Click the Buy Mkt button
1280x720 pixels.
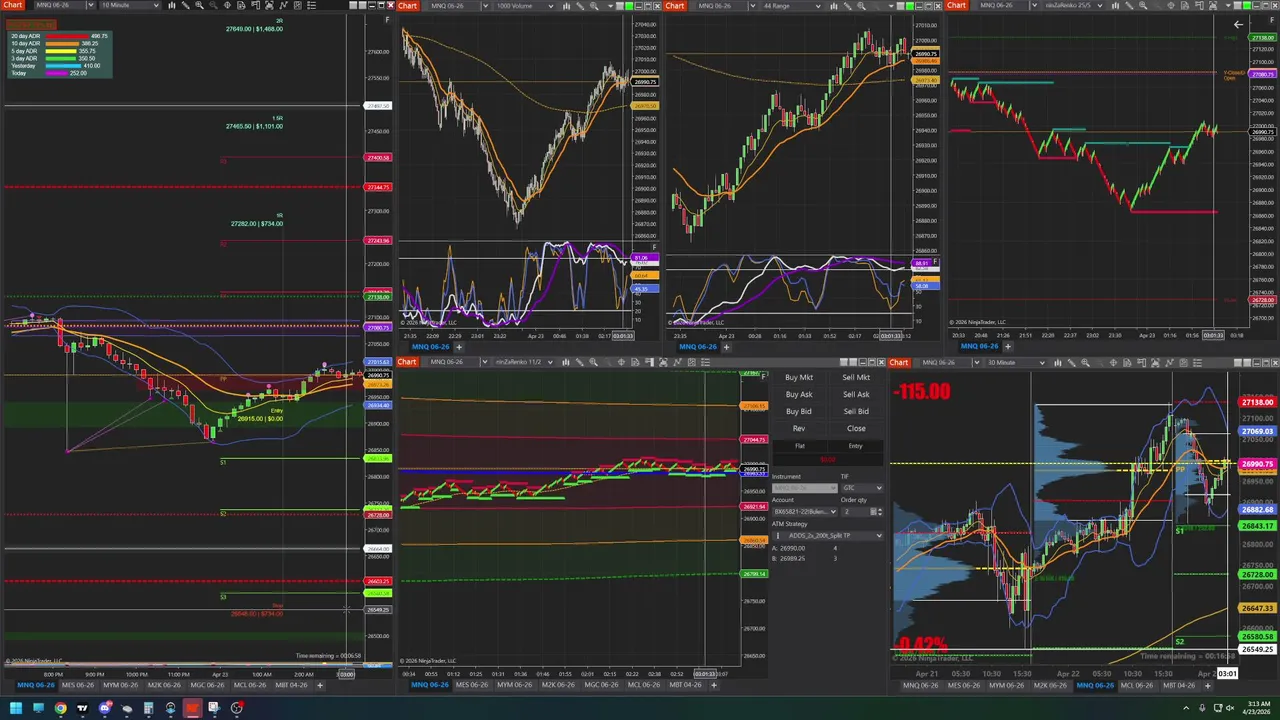(x=799, y=378)
